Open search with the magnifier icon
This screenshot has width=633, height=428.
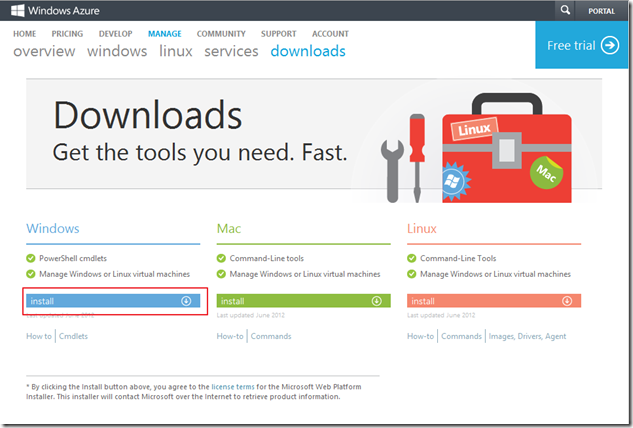tap(565, 10)
